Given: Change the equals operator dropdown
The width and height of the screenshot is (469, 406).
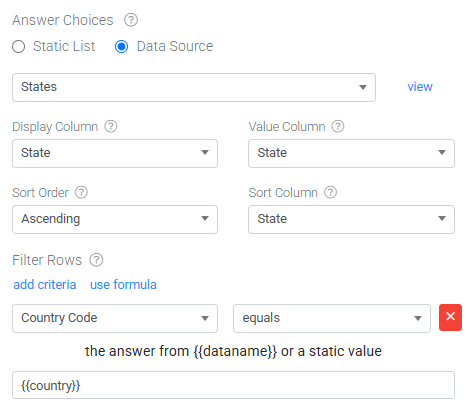Looking at the screenshot, I should [332, 318].
